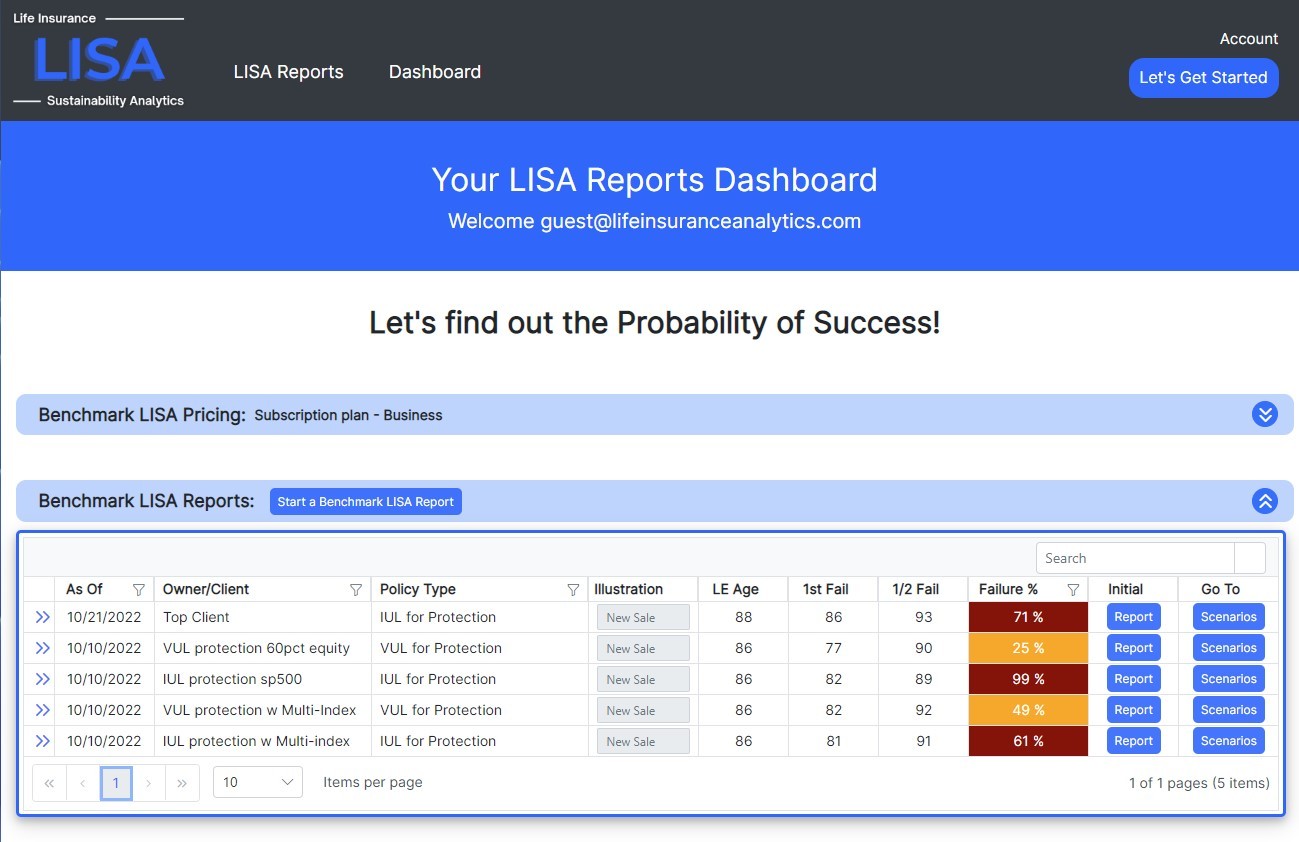Focus the Search input field
This screenshot has height=842, width=1299.
point(1135,558)
